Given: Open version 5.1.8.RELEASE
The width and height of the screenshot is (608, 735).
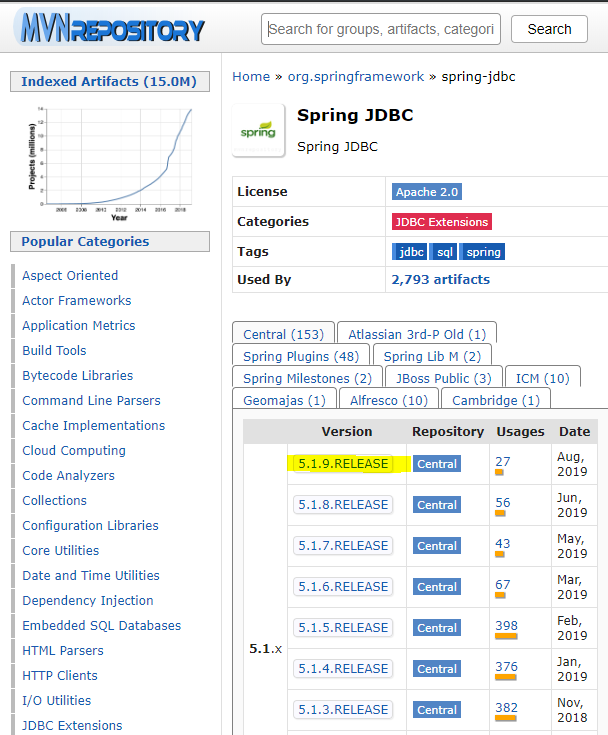Looking at the screenshot, I should coord(343,504).
